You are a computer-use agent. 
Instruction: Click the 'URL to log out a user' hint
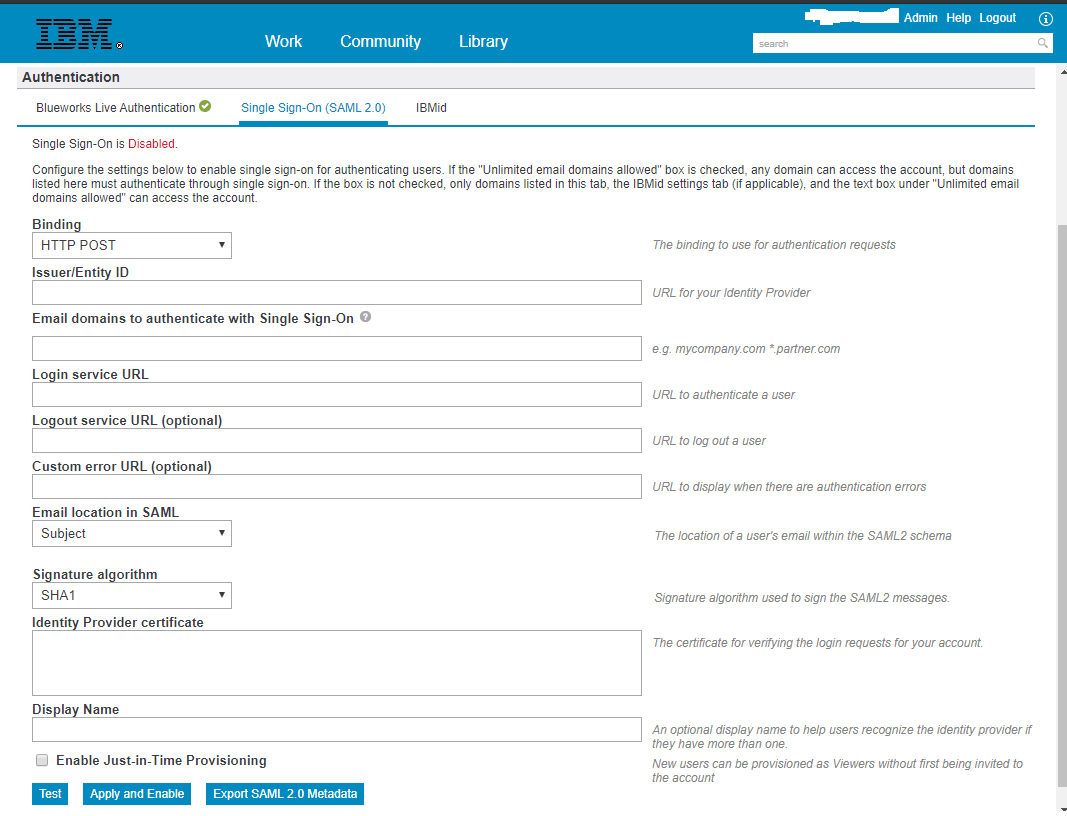(x=709, y=441)
